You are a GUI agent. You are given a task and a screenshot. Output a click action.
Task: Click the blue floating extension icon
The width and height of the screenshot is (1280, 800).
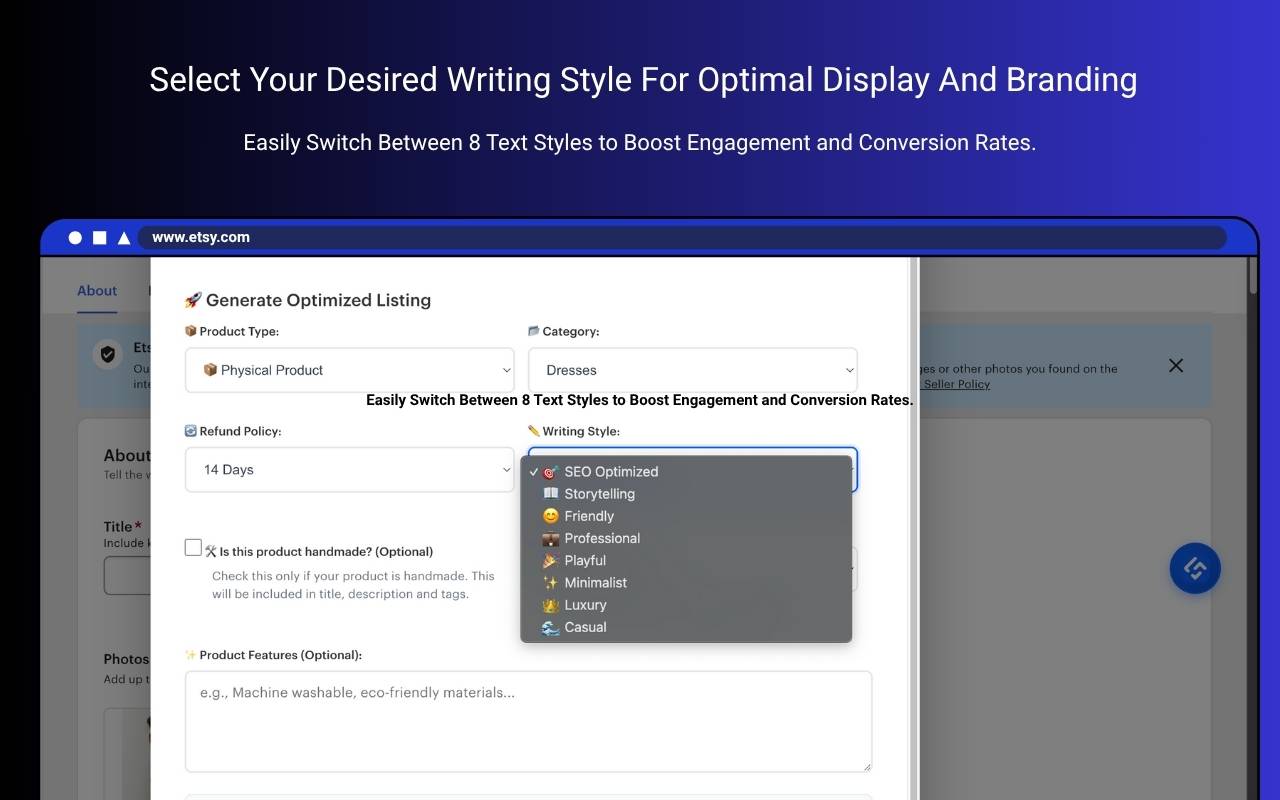click(1195, 568)
